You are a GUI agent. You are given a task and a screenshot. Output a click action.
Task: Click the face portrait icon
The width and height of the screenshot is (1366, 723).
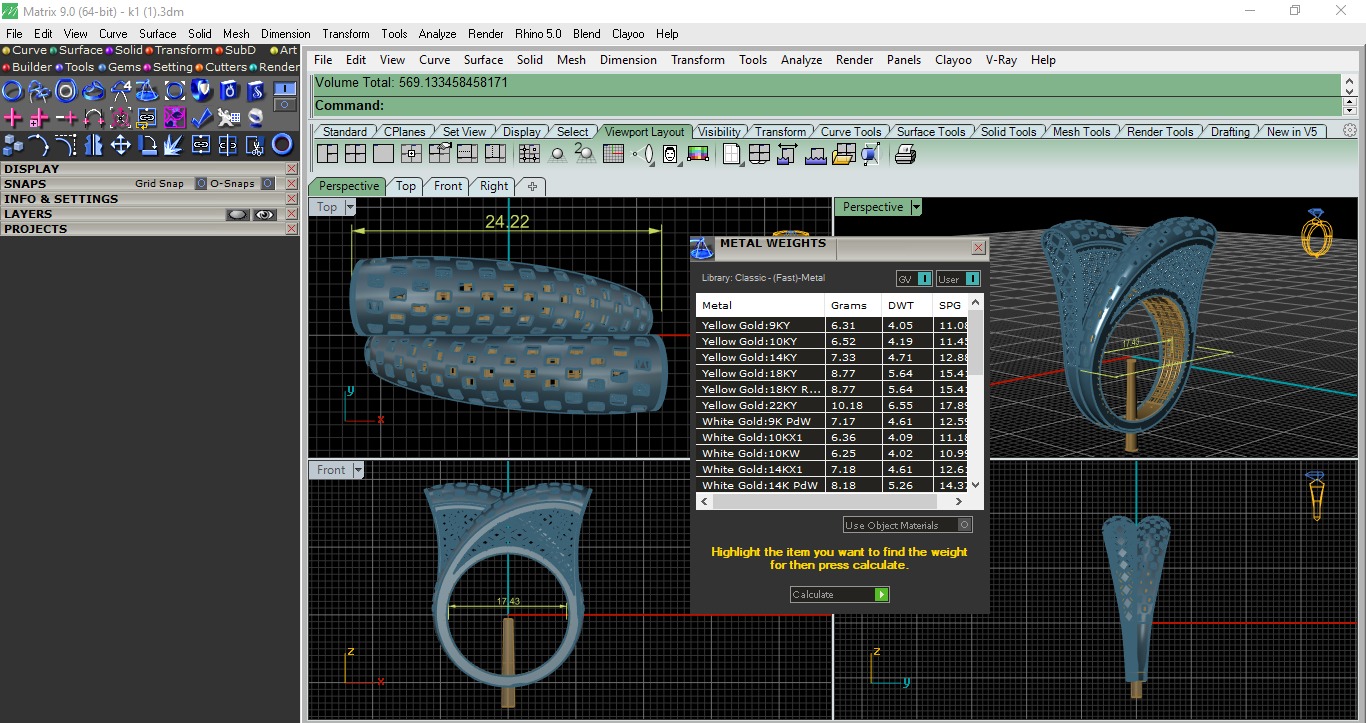(670, 154)
